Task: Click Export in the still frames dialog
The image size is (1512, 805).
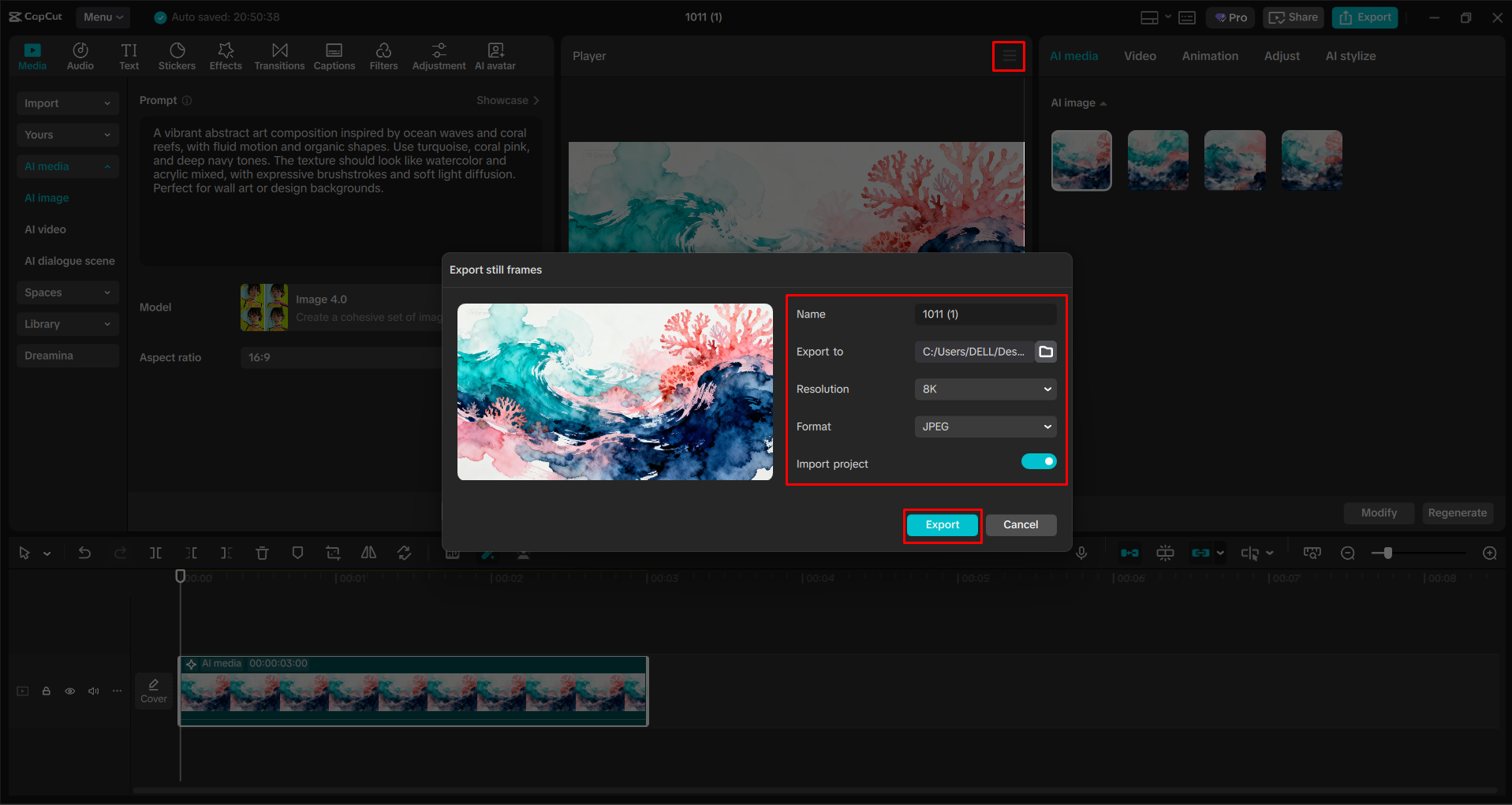Action: (942, 524)
